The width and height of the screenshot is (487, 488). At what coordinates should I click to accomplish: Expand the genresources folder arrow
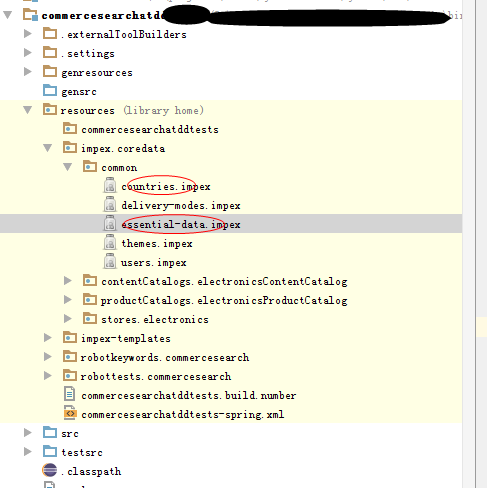28,72
